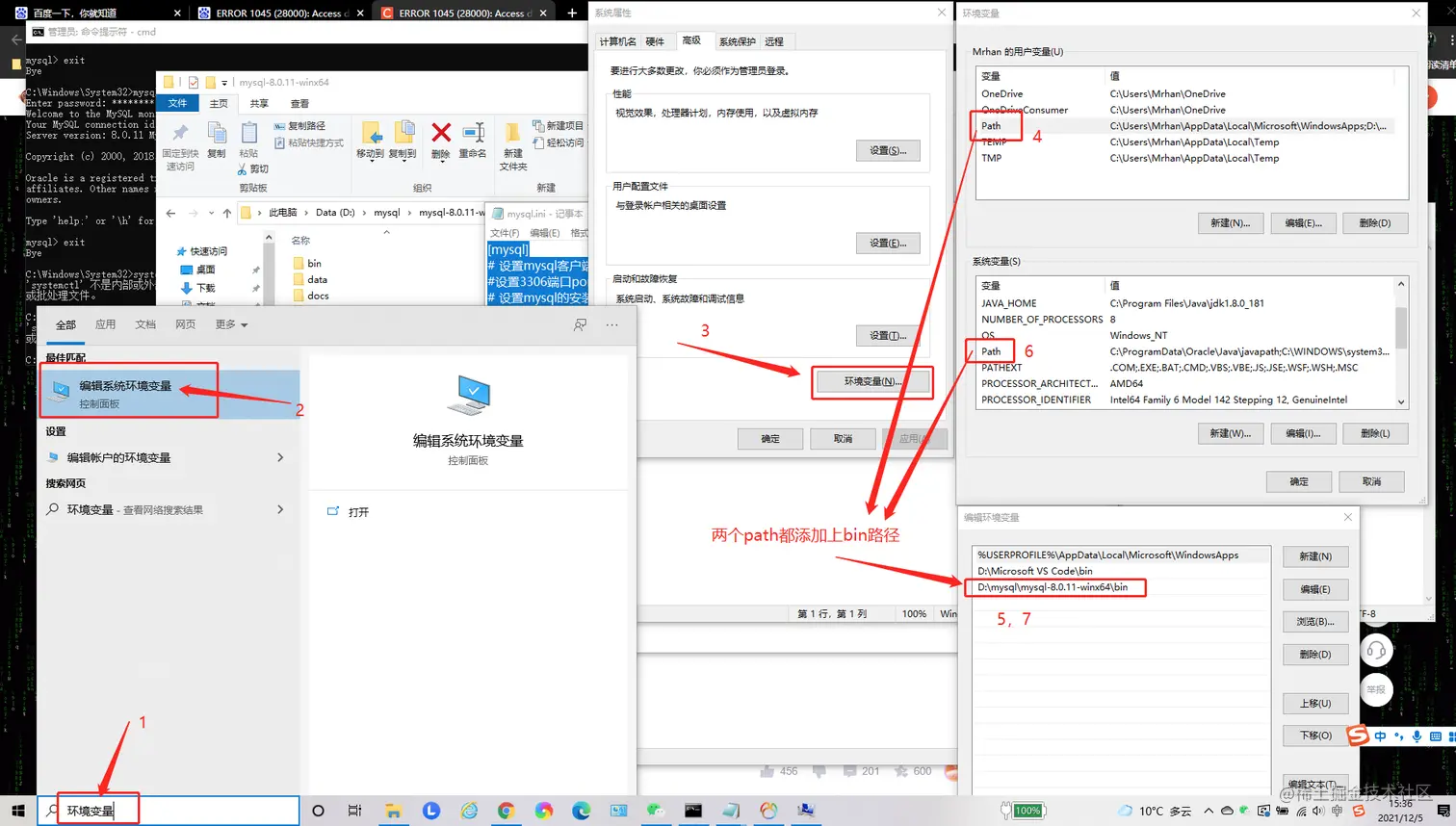Expand the 编辑帐户的环境变量 result chevron

coord(280,457)
